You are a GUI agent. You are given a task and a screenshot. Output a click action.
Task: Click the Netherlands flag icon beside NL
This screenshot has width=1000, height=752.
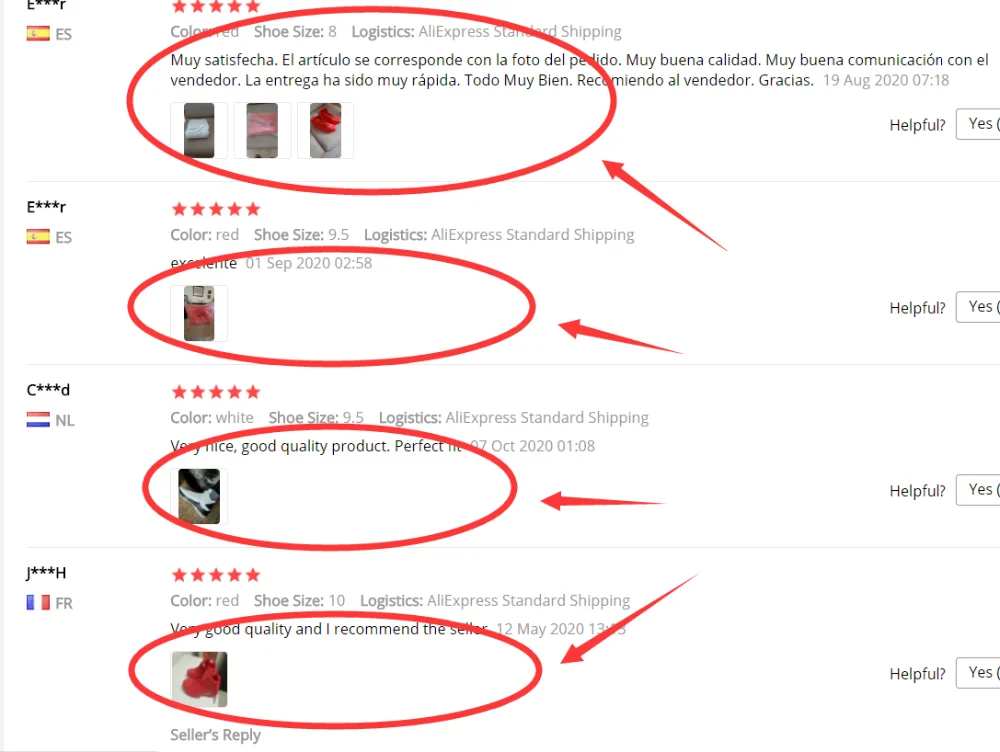point(38,420)
